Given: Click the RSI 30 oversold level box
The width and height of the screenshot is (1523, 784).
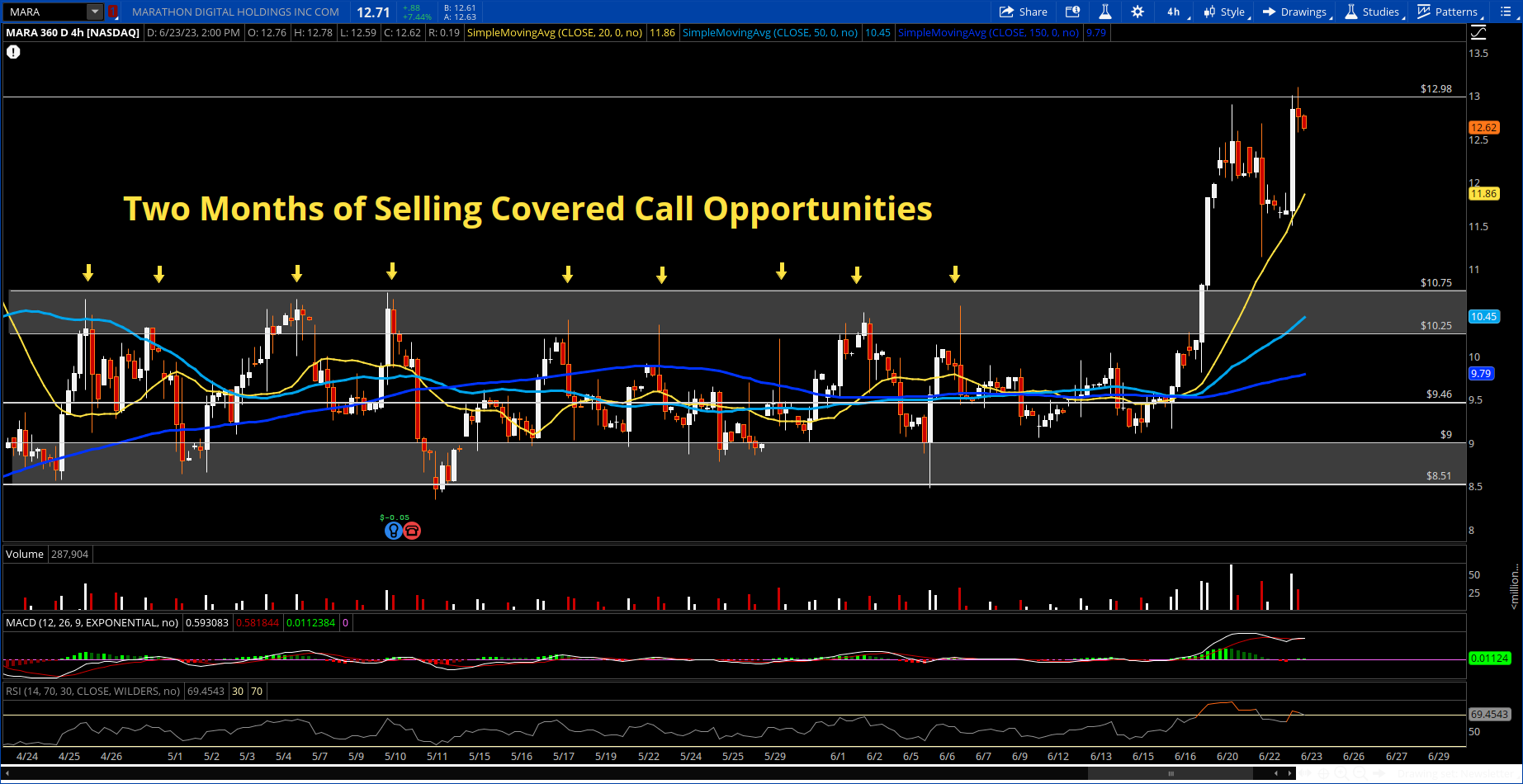Looking at the screenshot, I should 238,692.
